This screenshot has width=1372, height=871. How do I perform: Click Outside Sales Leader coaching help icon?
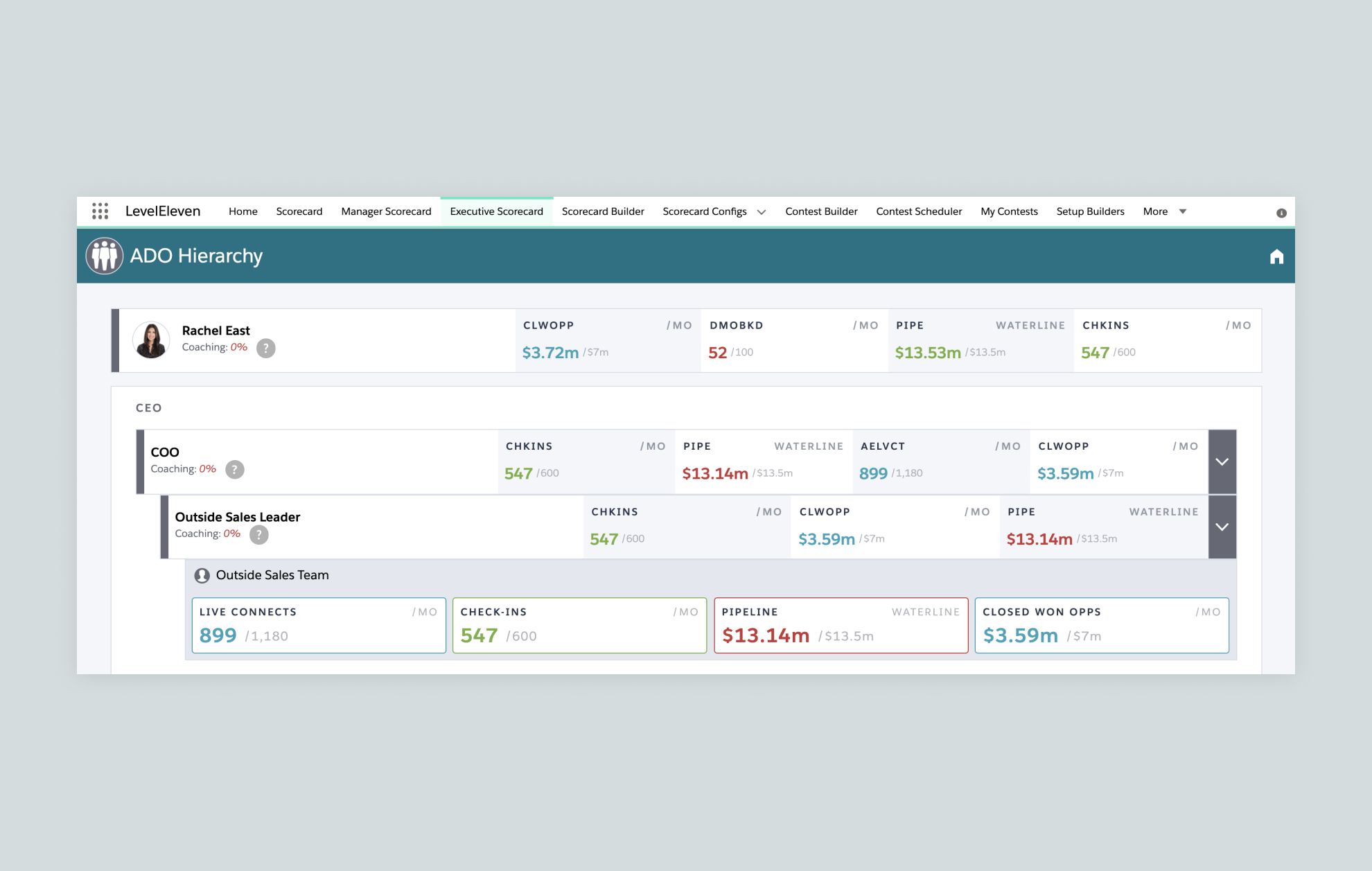click(x=259, y=534)
